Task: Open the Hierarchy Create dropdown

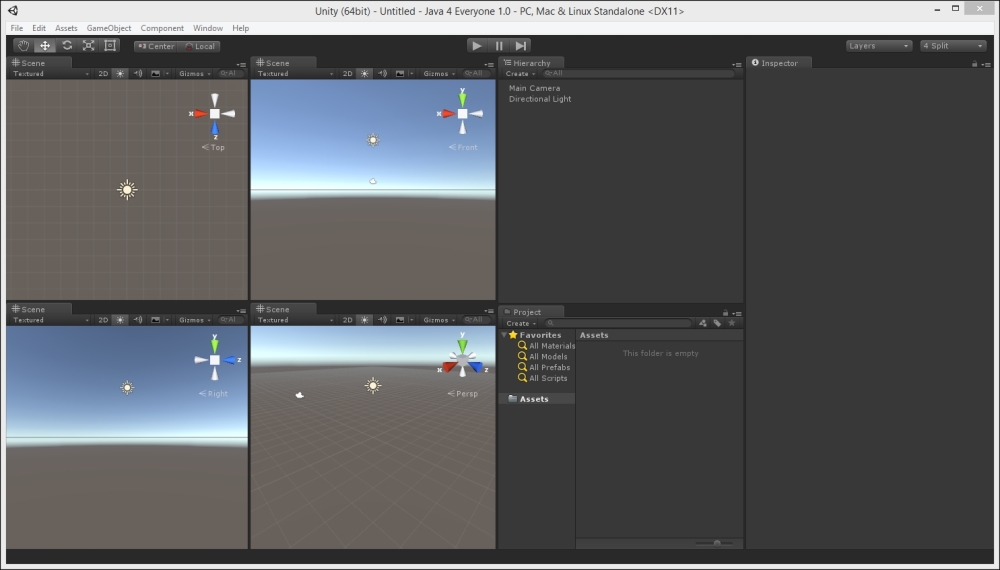Action: pos(520,74)
